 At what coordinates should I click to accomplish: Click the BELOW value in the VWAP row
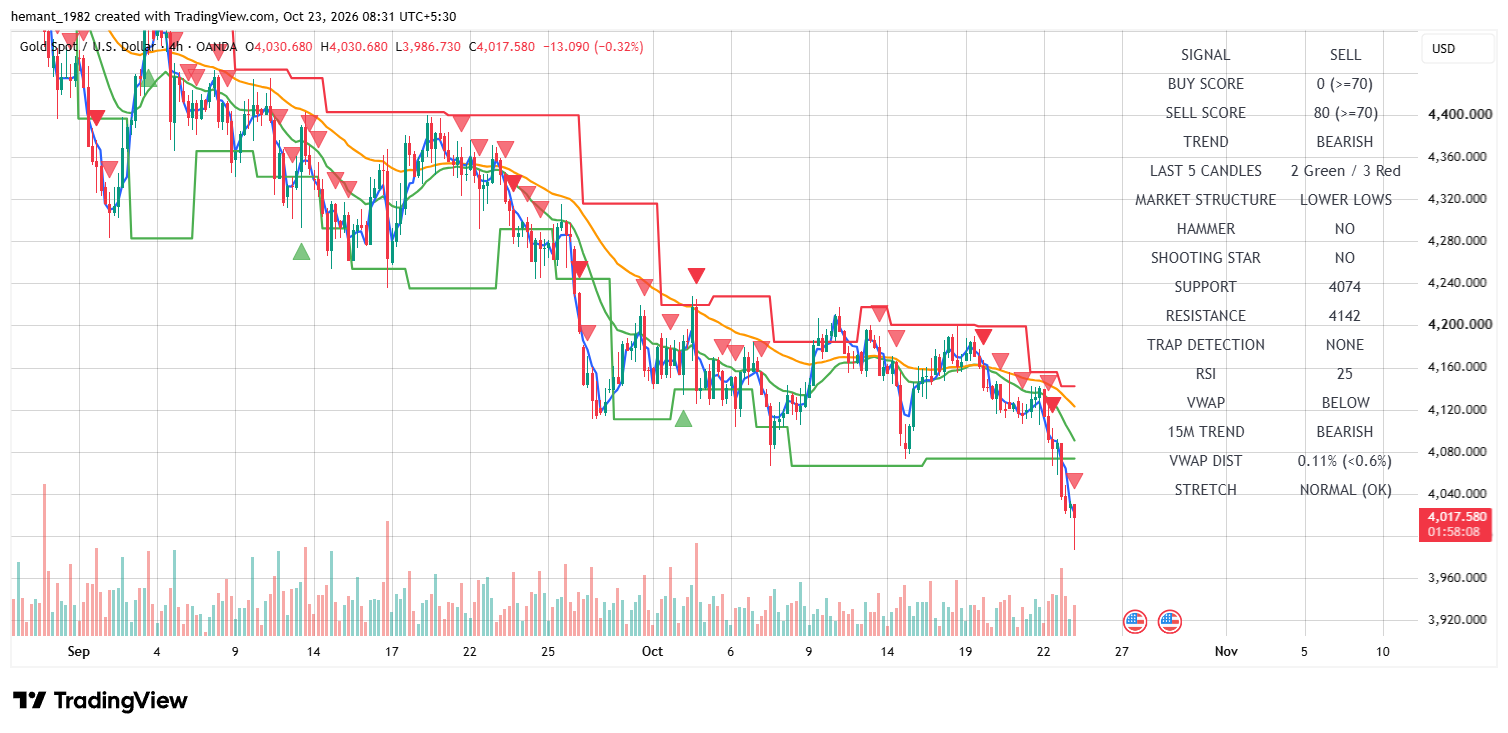point(1345,403)
